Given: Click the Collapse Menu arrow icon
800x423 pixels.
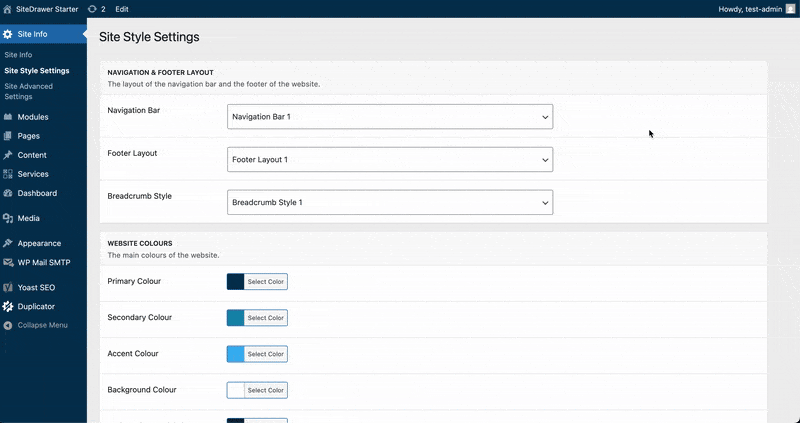Looking at the screenshot, I should click(8, 326).
